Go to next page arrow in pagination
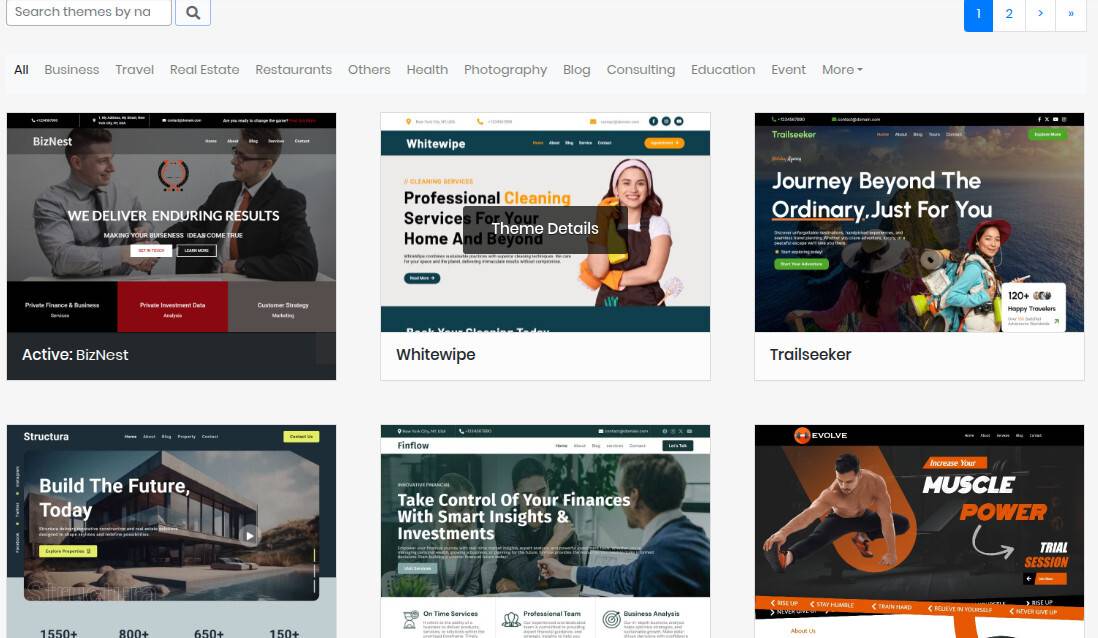1098x638 pixels. click(x=1040, y=14)
